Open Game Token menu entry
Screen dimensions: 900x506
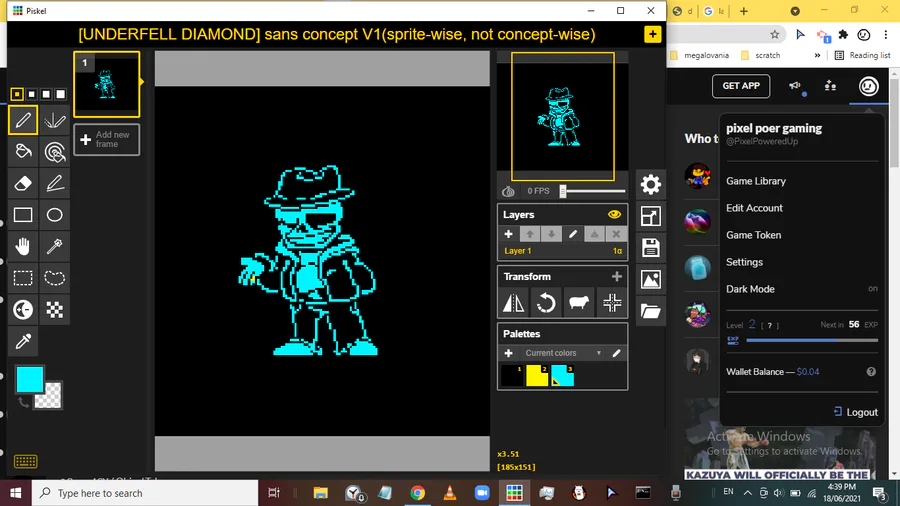tap(753, 235)
